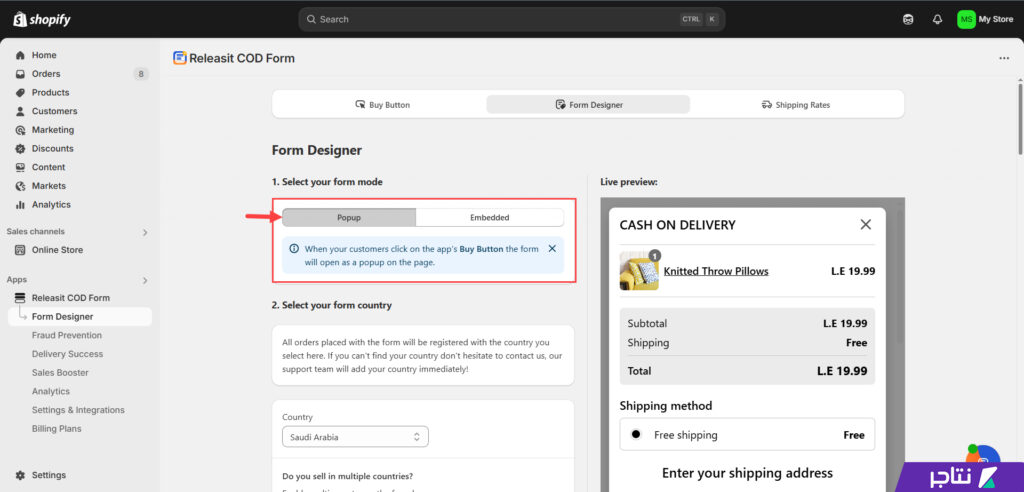Click the live preview scrollbar
The width and height of the screenshot is (1024, 492).
[901, 276]
